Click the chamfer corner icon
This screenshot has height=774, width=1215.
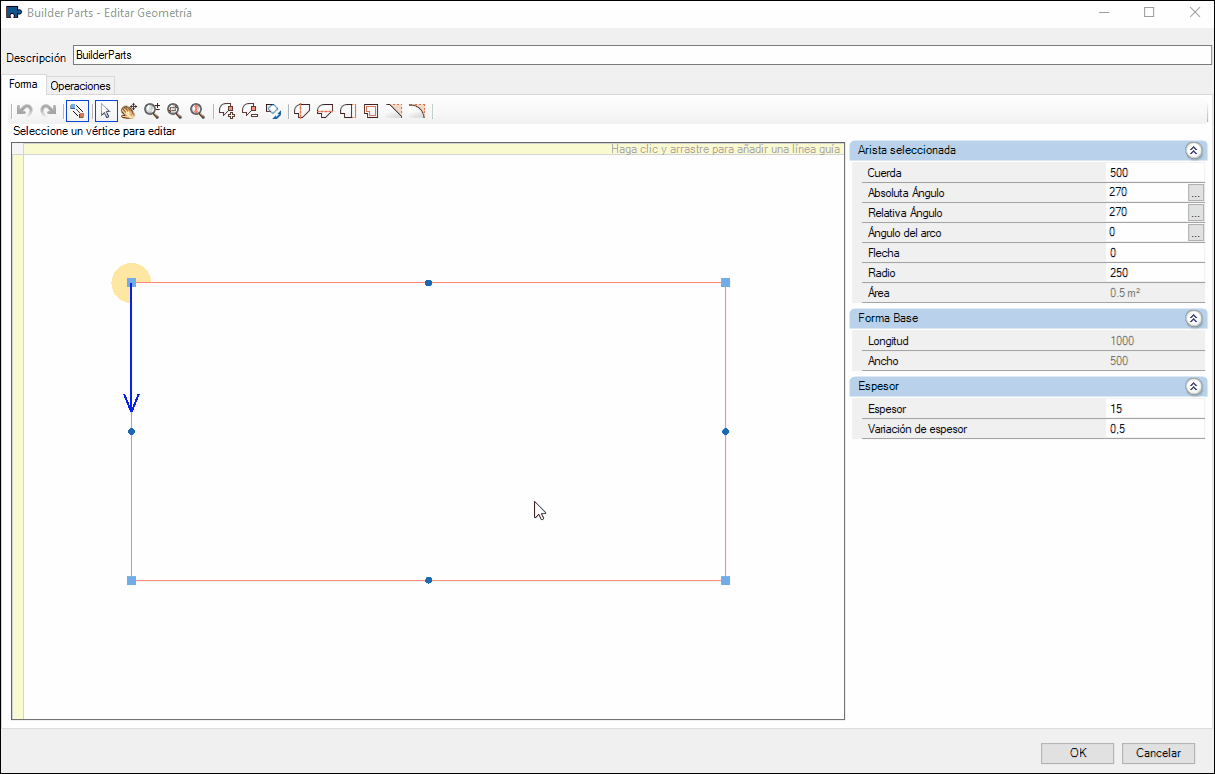[394, 111]
